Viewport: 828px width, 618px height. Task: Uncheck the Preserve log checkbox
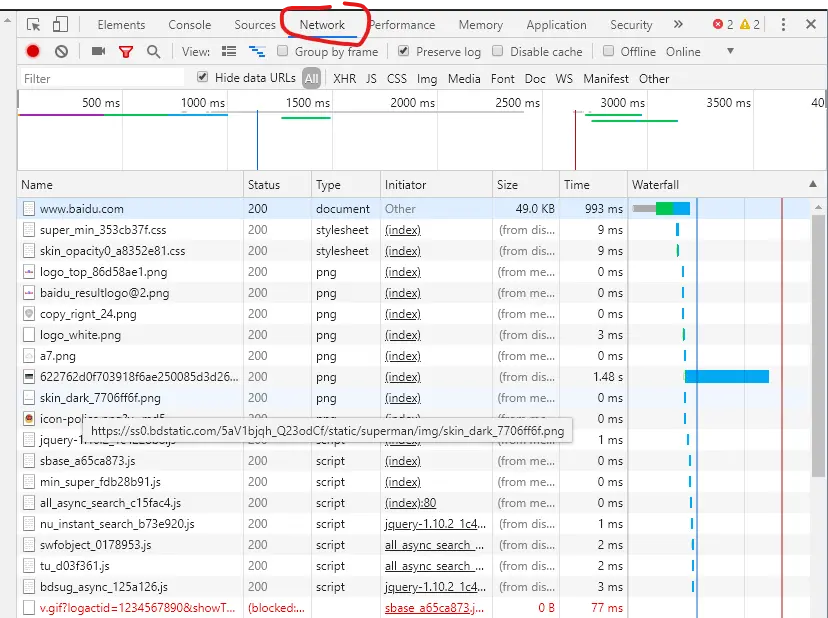click(x=403, y=51)
